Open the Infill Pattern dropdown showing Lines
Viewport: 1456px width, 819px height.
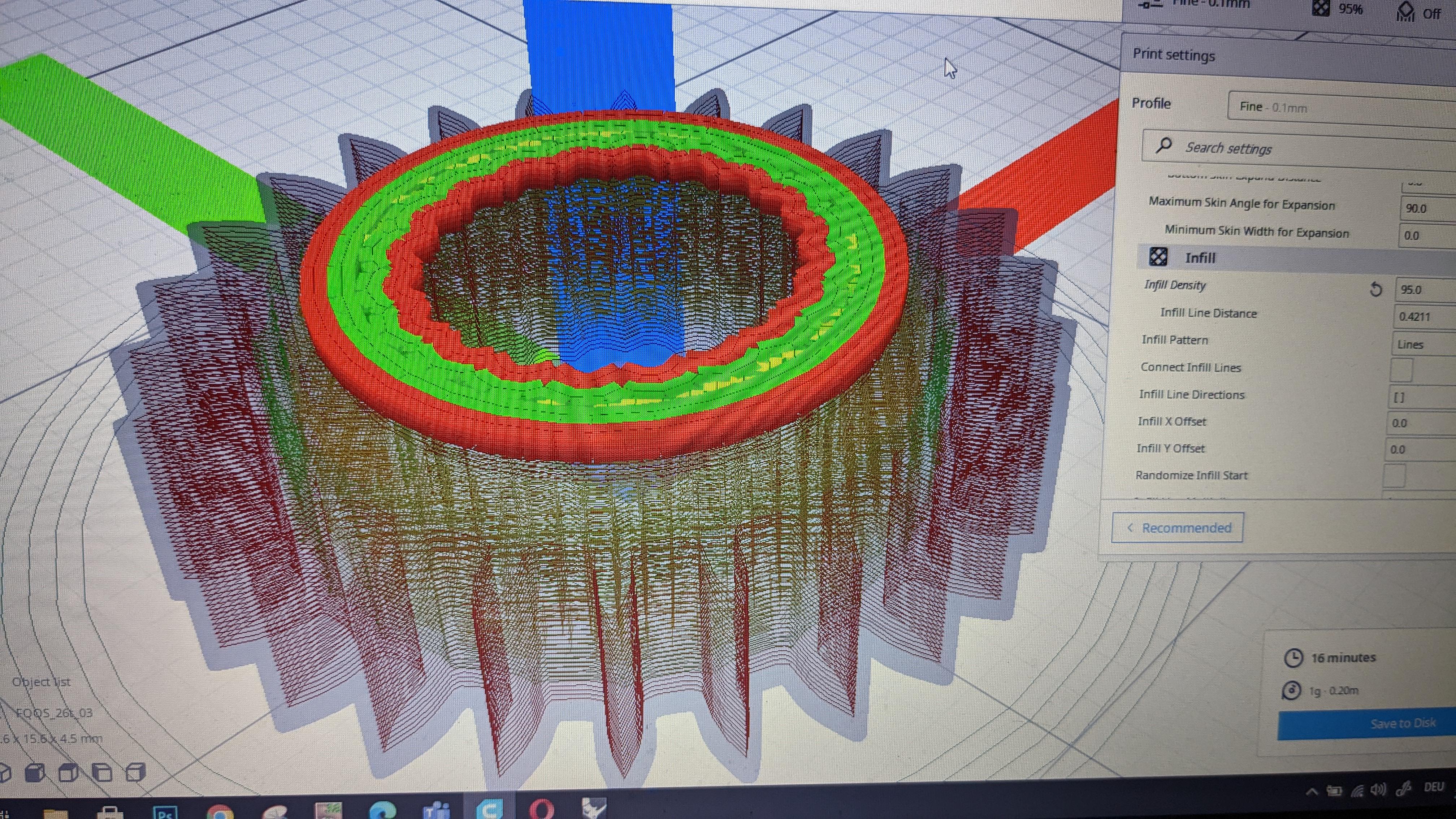pyautogui.click(x=1422, y=344)
